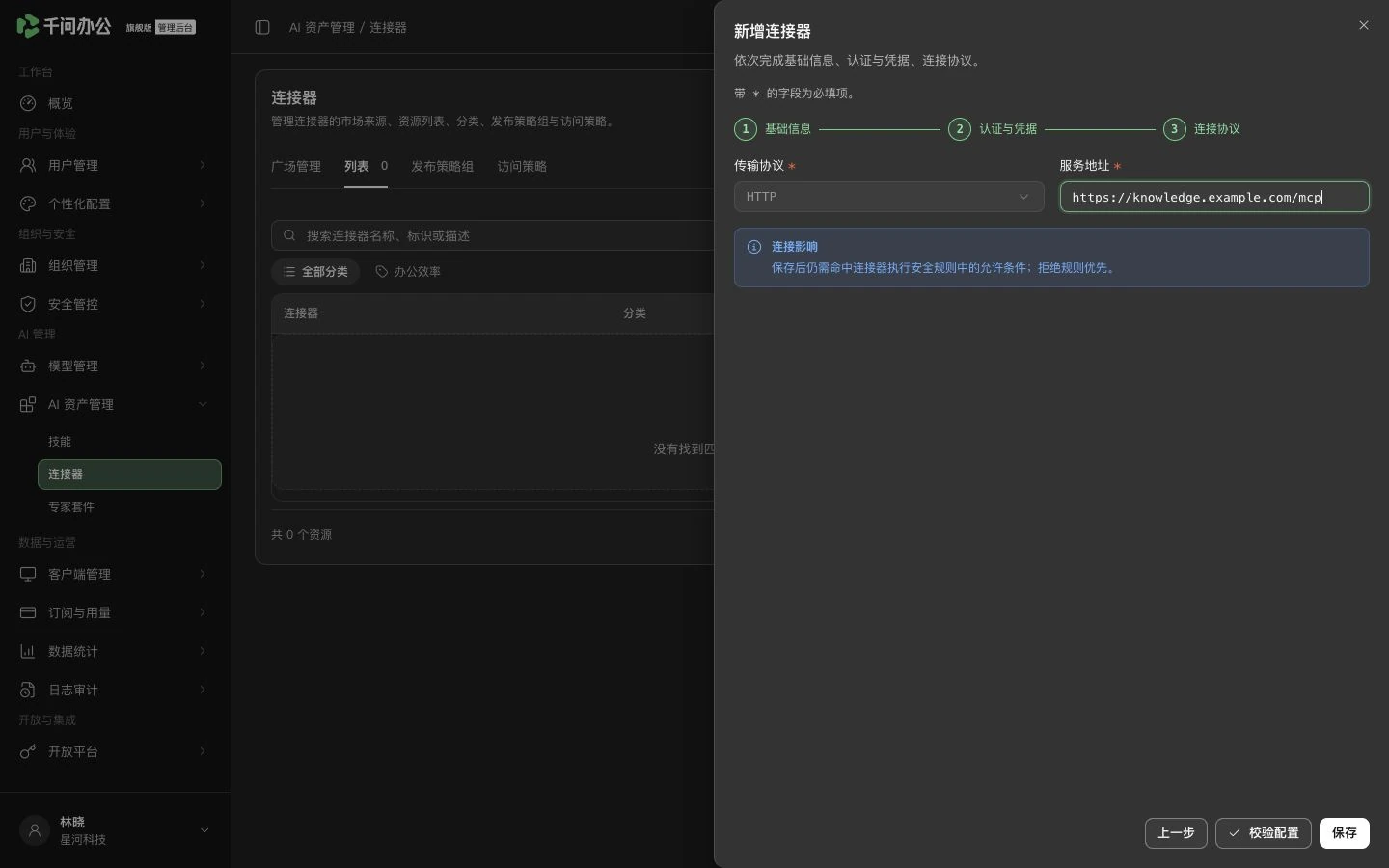Click the 数据统计 chart icon
The height and width of the screenshot is (868, 1389).
[x=28, y=651]
